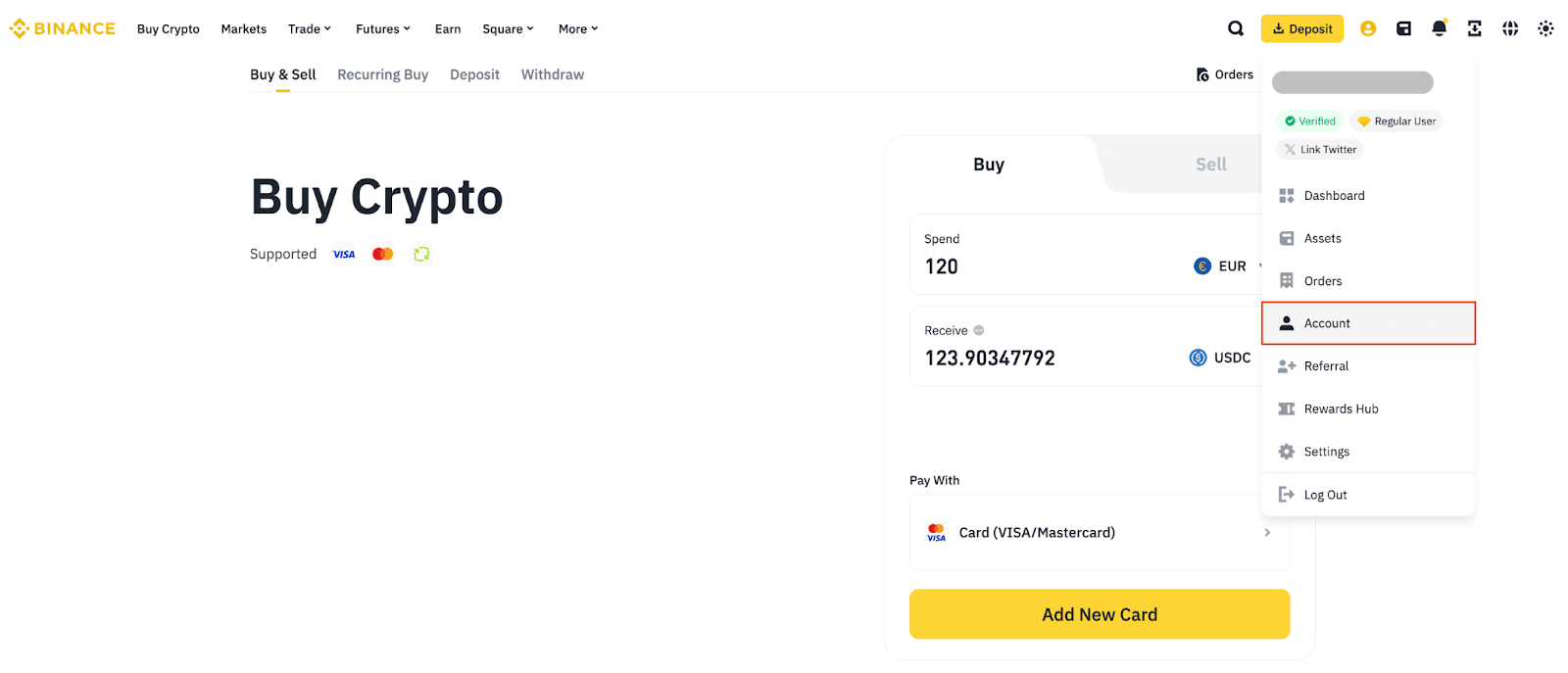Switch to the Recurring Buy tab
Viewport: 1568px width, 673px height.
tap(382, 74)
